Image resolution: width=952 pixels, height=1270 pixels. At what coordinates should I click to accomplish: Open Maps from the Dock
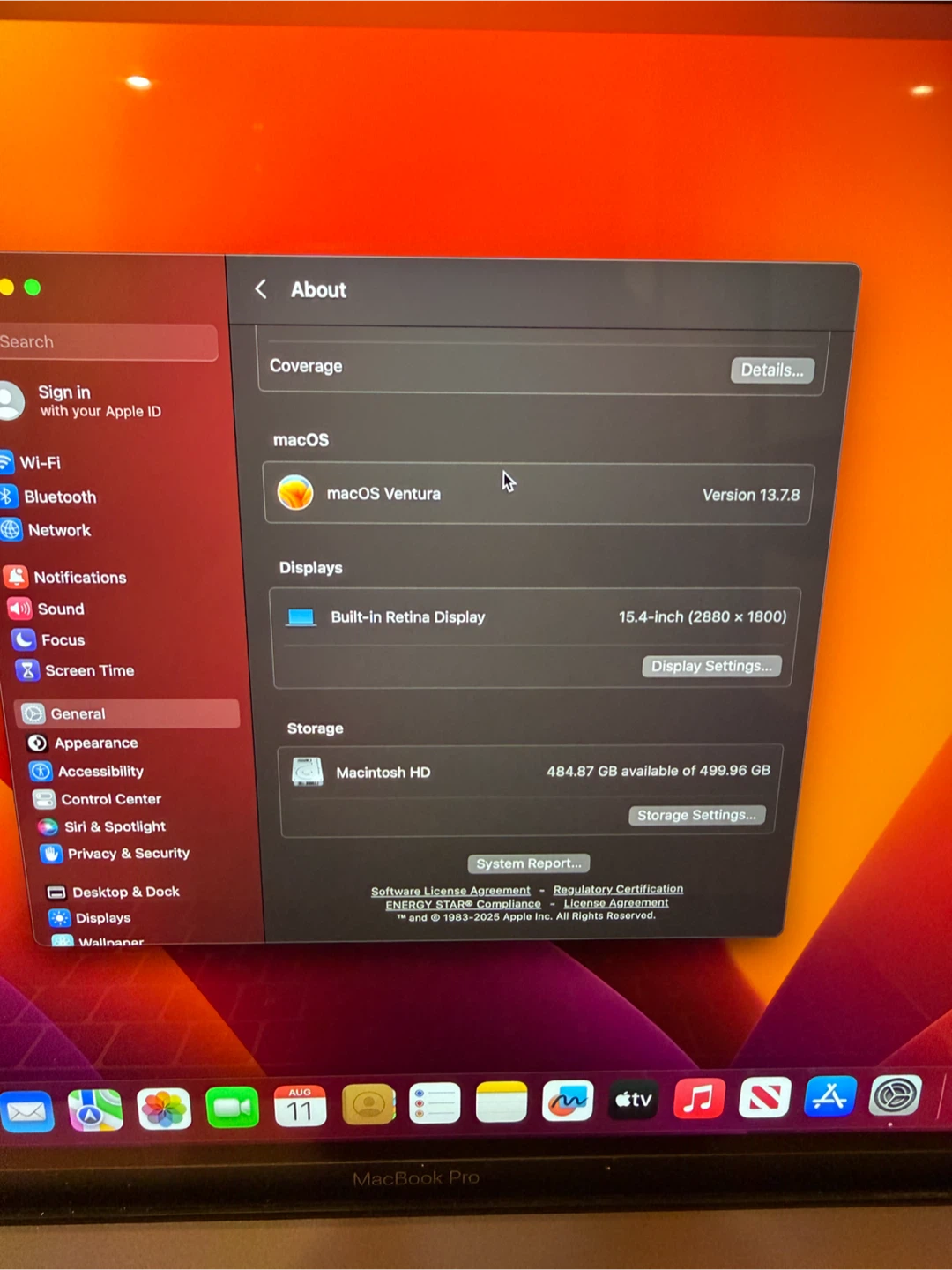click(95, 1110)
